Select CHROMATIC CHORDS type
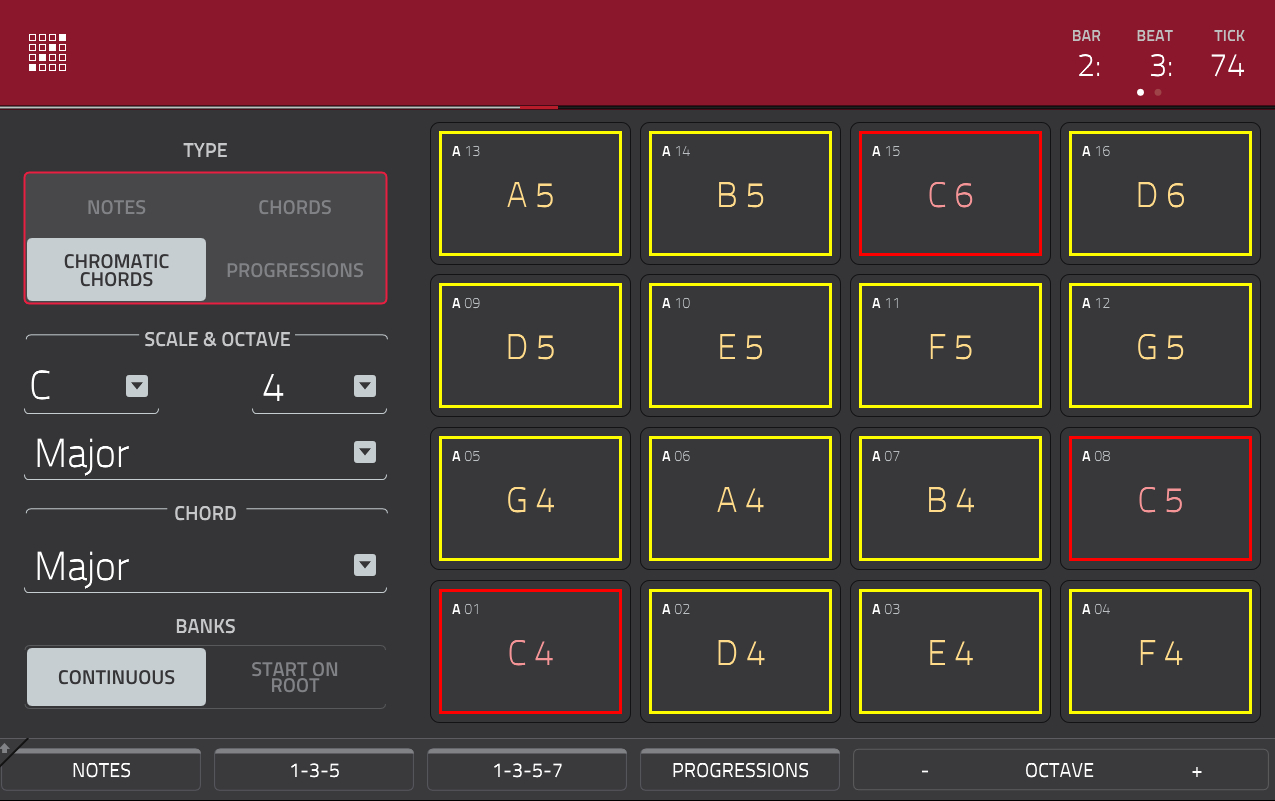This screenshot has width=1275, height=801. pyautogui.click(x=115, y=269)
